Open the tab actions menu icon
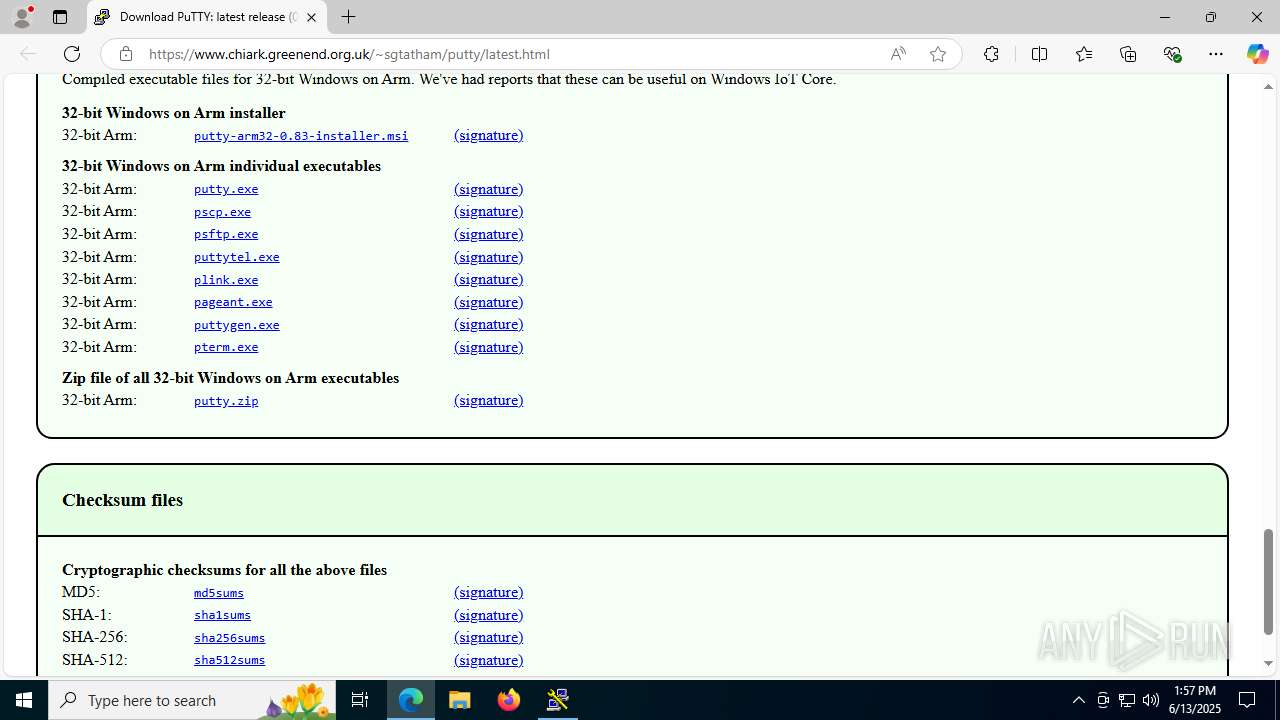Viewport: 1280px width, 720px height. (60, 17)
